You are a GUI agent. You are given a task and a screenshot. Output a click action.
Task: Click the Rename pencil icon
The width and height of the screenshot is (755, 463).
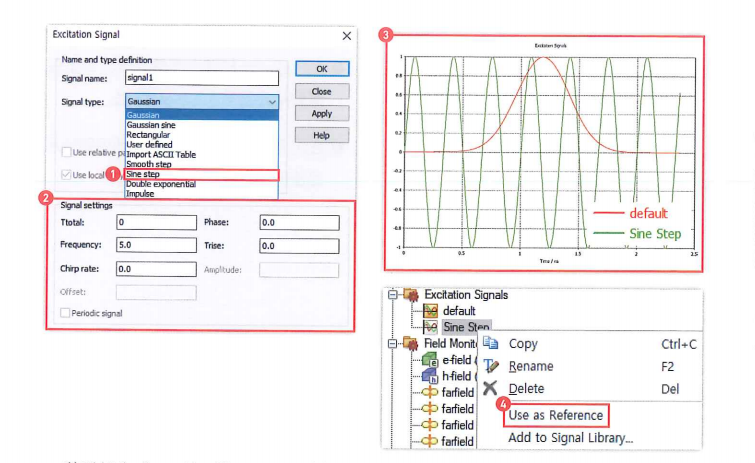pyautogui.click(x=491, y=366)
